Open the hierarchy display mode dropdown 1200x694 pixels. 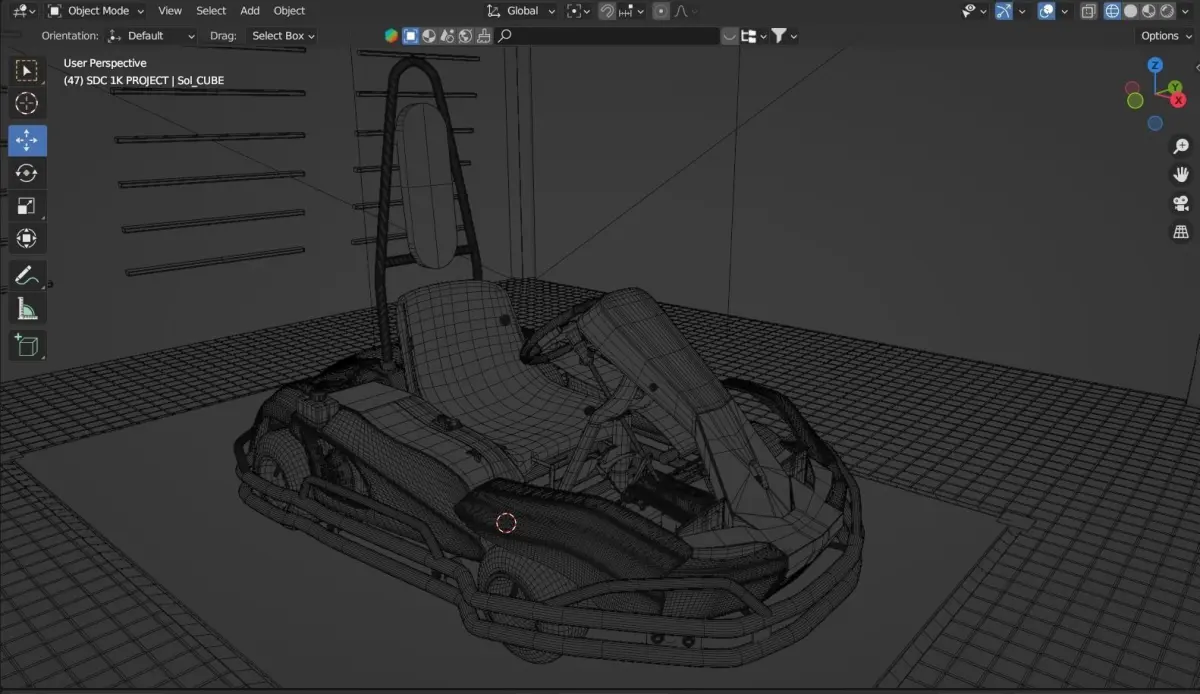click(754, 36)
